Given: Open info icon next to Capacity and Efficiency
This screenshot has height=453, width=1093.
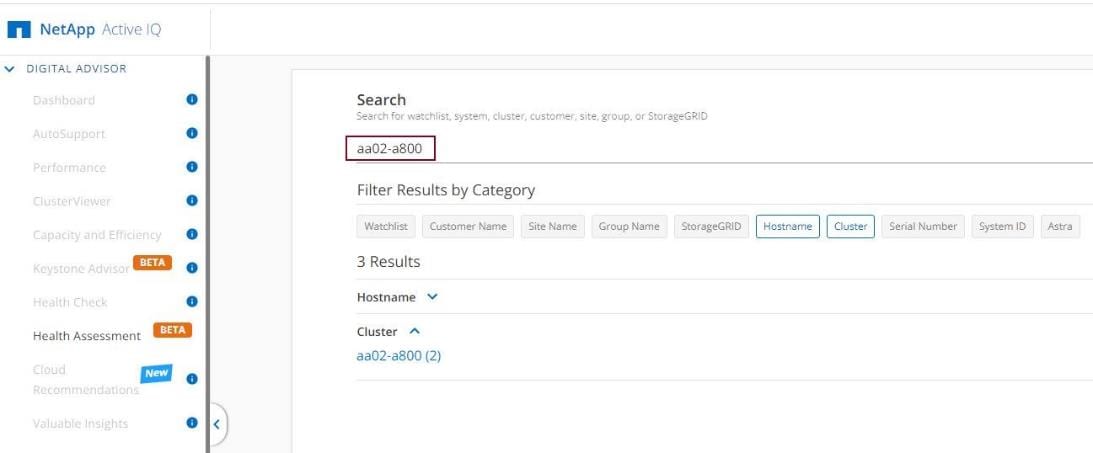Looking at the screenshot, I should coord(192,234).
